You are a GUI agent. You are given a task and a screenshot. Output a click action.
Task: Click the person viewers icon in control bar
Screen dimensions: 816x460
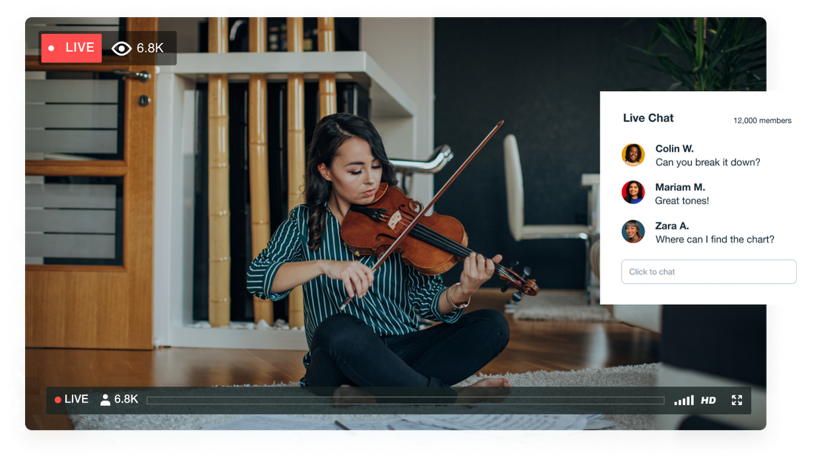[x=105, y=400]
